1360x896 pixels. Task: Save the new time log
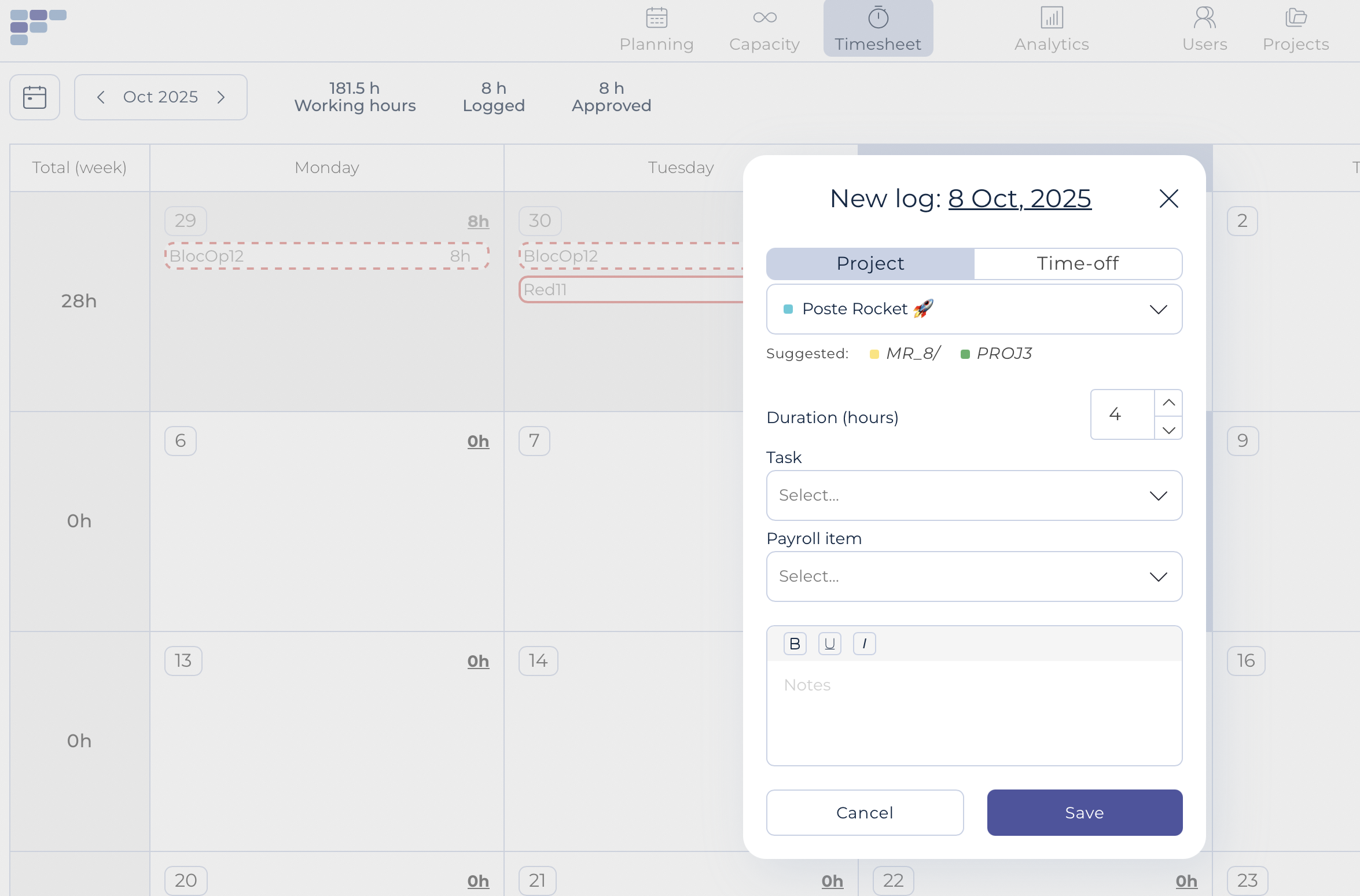point(1085,813)
